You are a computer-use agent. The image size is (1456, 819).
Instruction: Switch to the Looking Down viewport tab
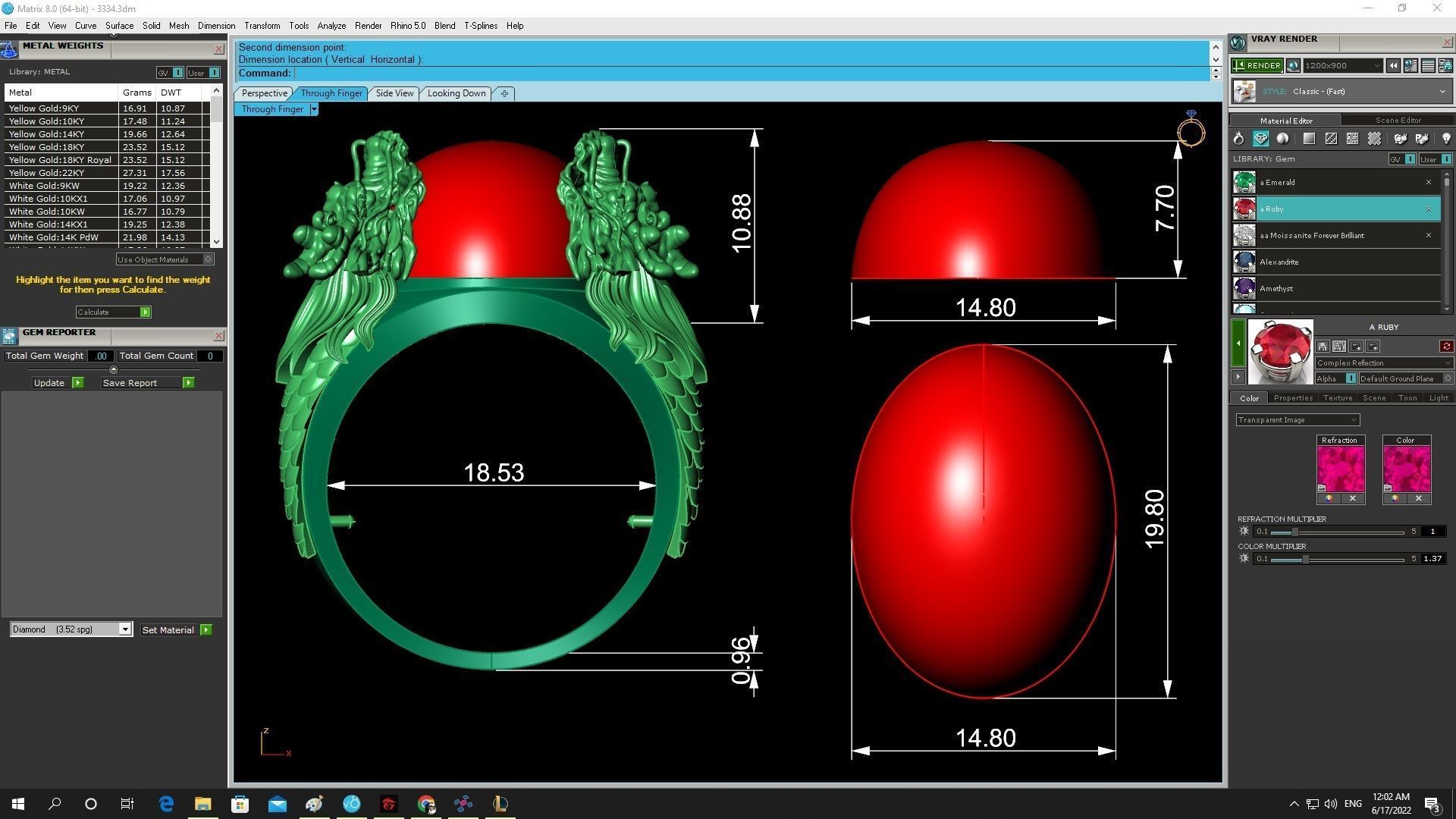point(457,93)
